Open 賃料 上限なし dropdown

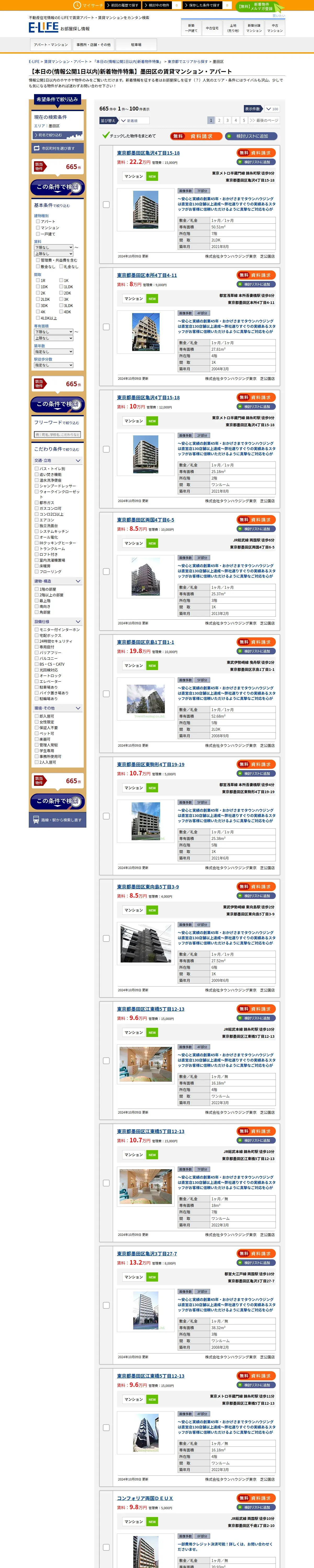tap(54, 254)
